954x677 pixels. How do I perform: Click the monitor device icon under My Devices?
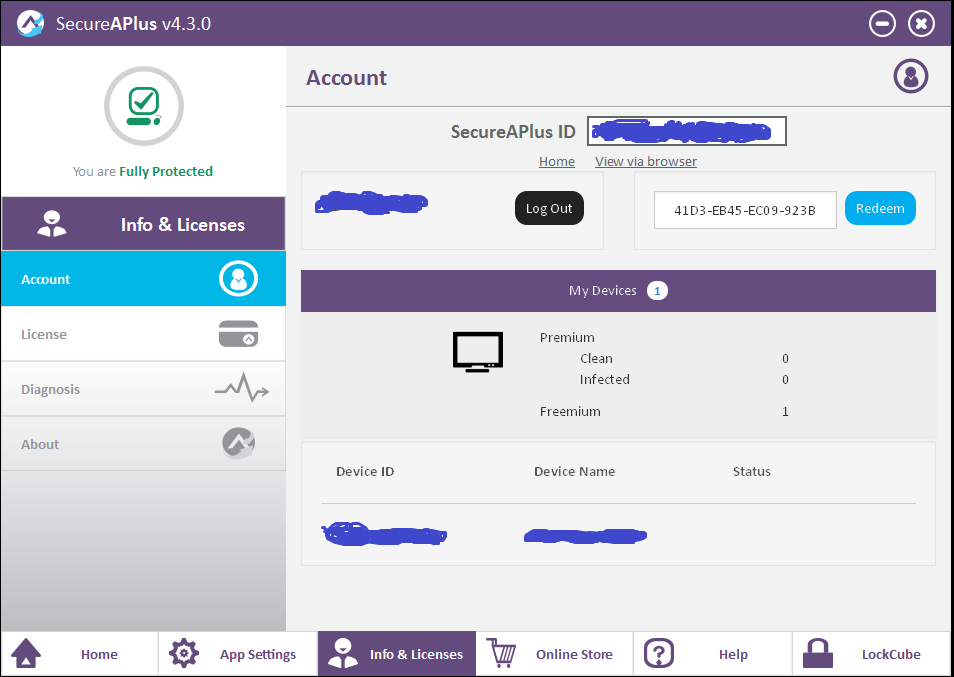click(478, 352)
